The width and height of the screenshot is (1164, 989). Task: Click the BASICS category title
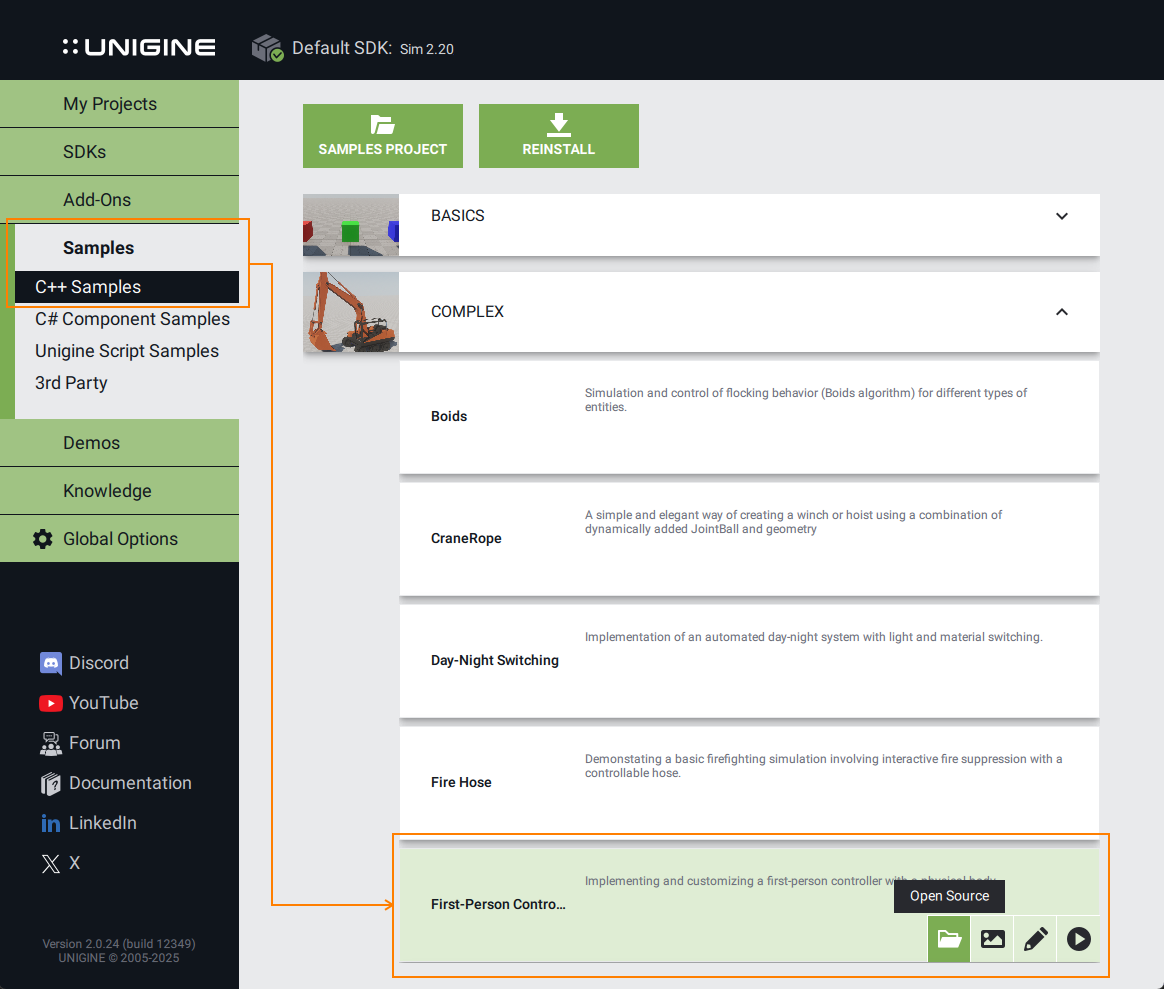point(457,215)
